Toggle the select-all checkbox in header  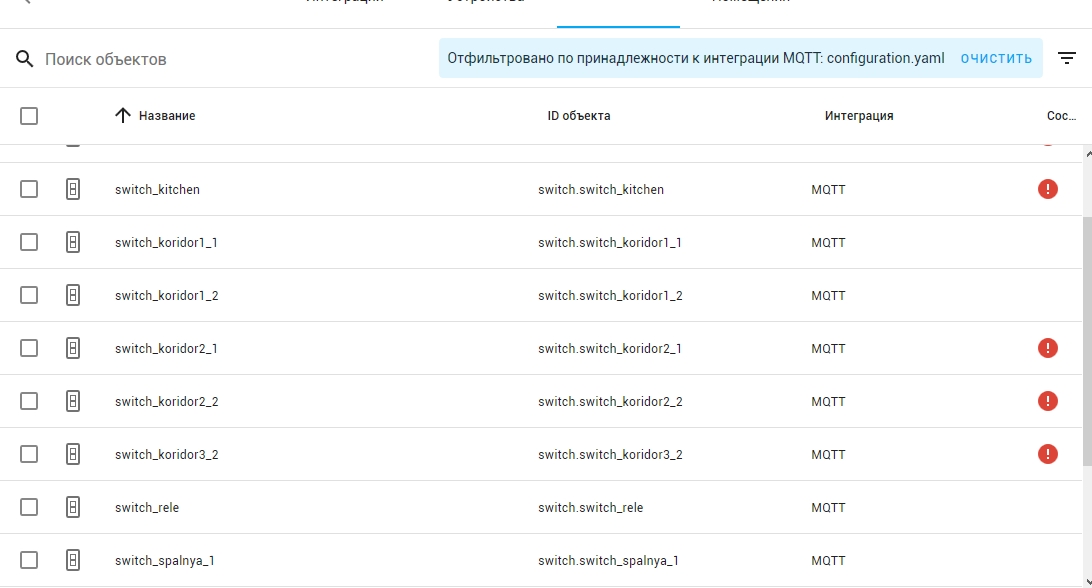click(x=29, y=116)
